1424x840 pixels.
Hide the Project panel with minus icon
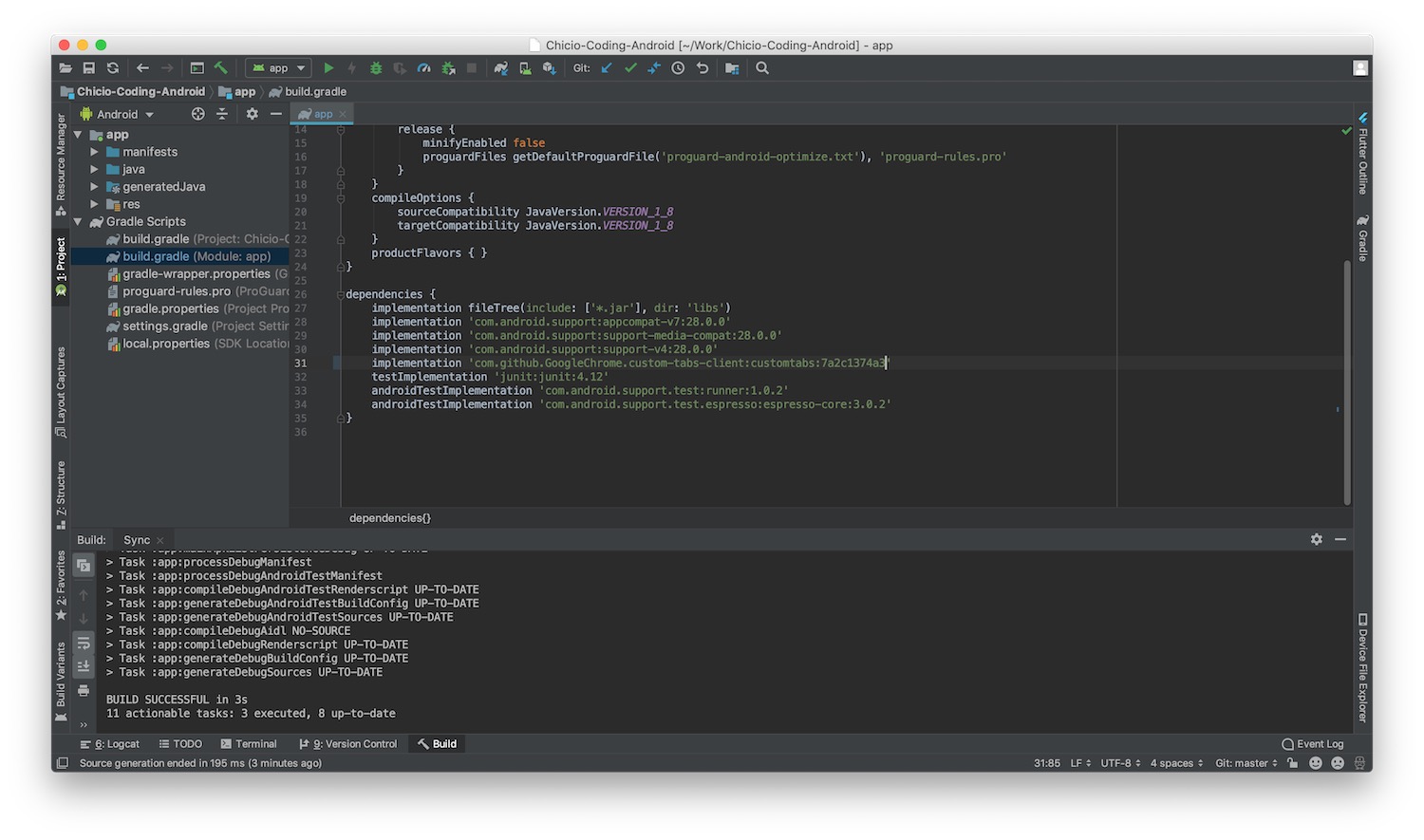276,114
